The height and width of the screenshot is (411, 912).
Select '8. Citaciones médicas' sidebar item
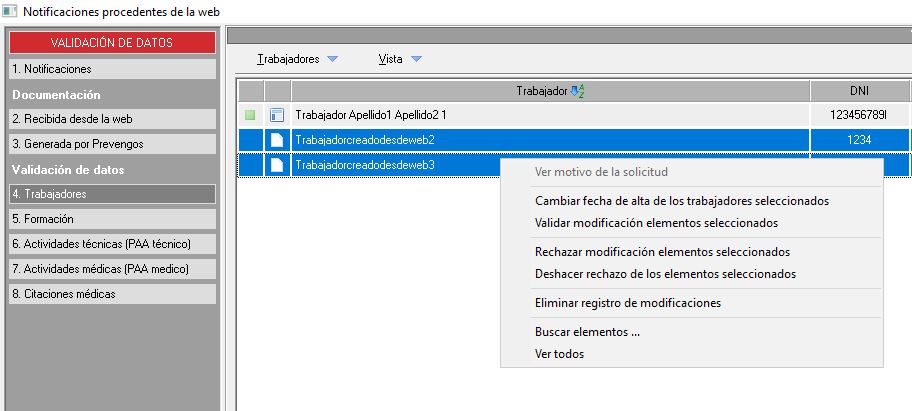pyautogui.click(x=111, y=294)
